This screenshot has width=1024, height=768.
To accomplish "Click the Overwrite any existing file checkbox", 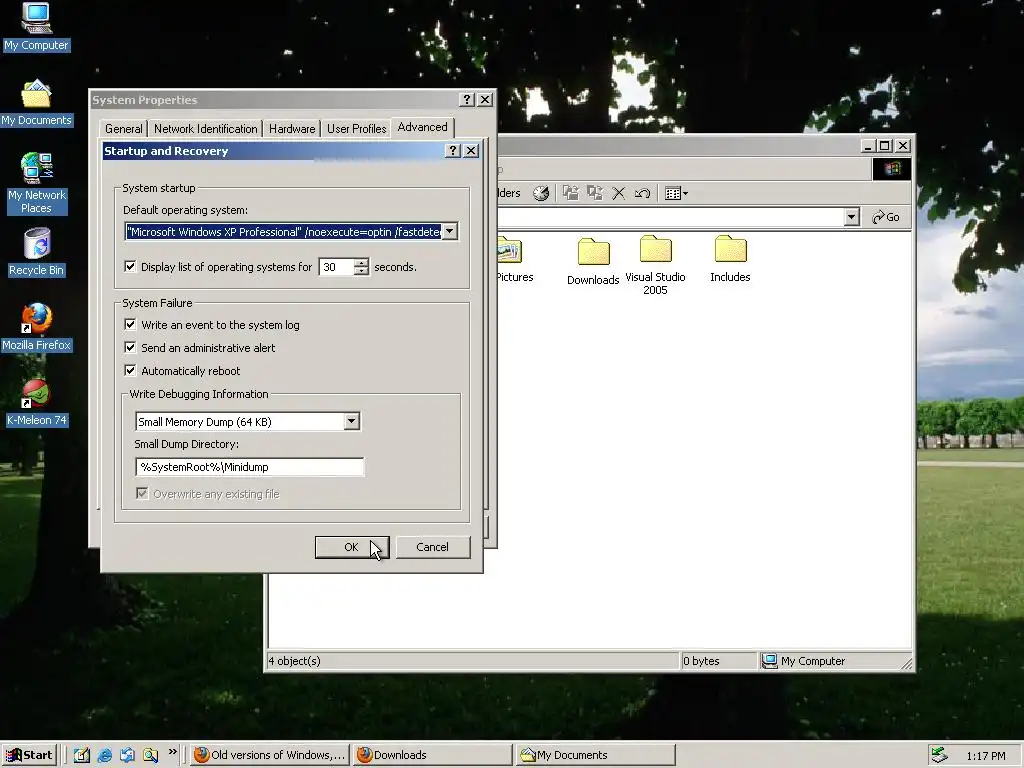I will [x=142, y=493].
